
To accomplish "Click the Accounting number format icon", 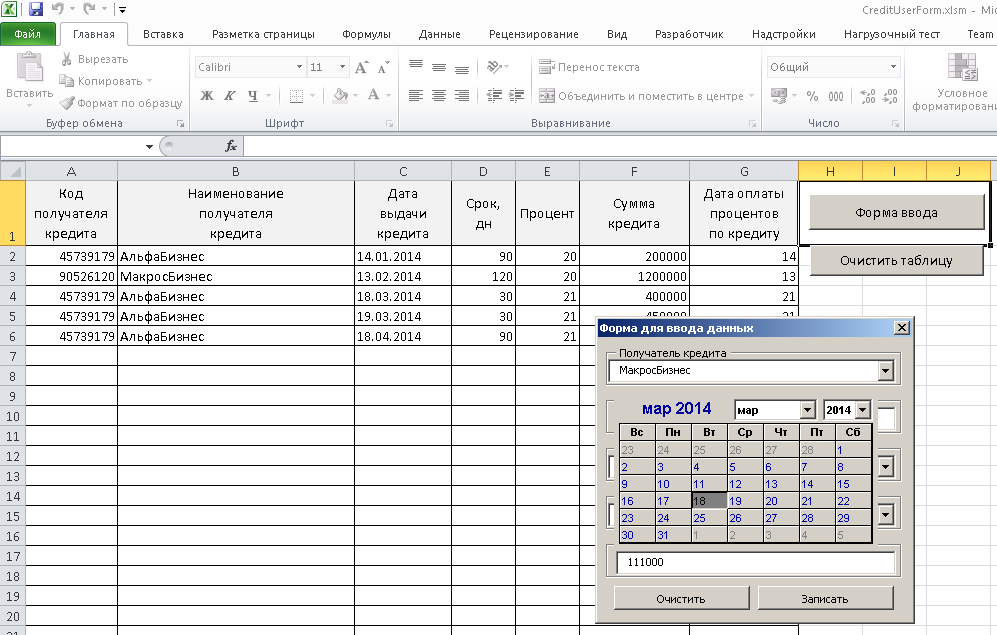I will [779, 95].
